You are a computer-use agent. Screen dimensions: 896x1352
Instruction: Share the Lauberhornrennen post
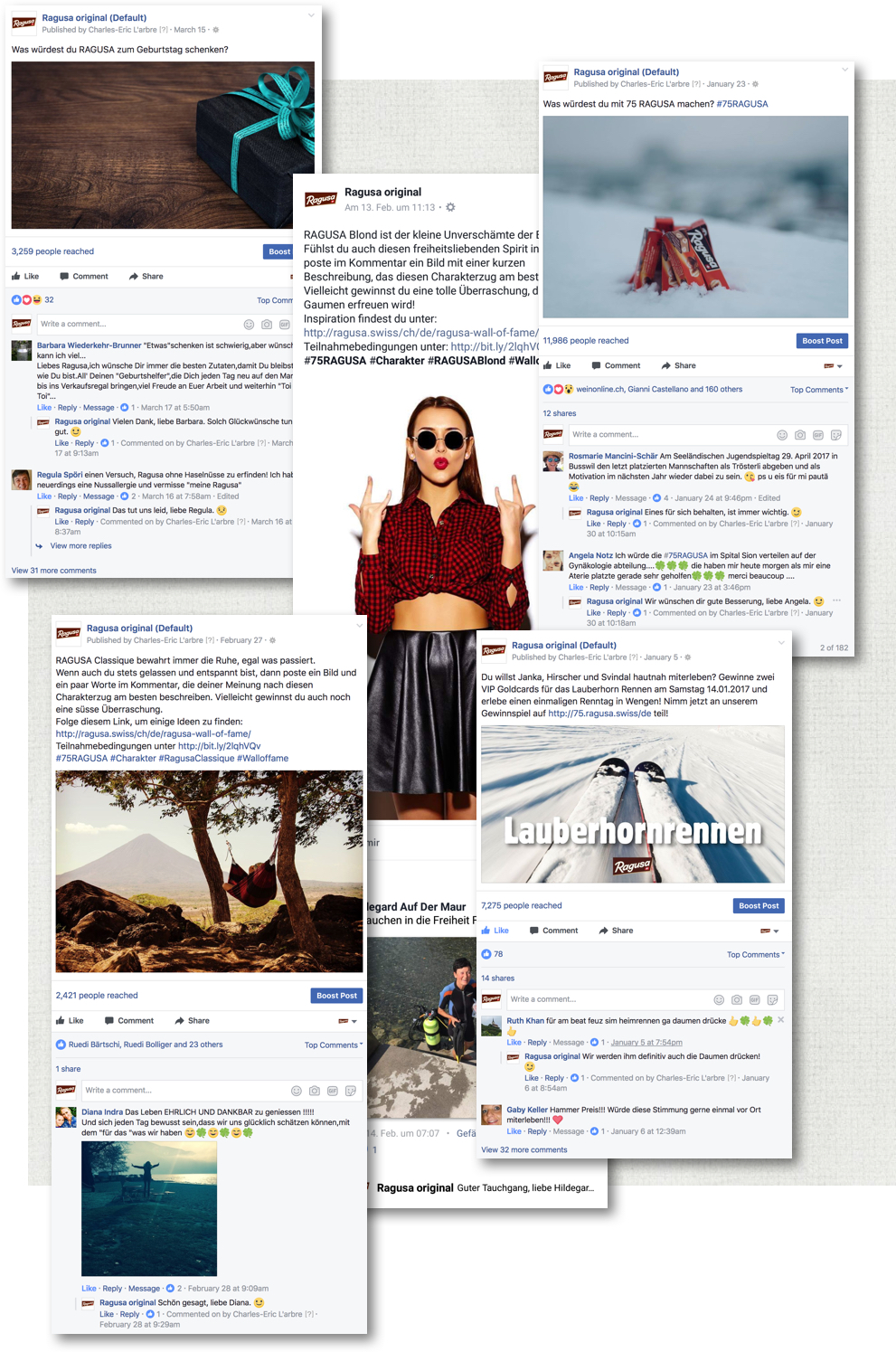[616, 931]
